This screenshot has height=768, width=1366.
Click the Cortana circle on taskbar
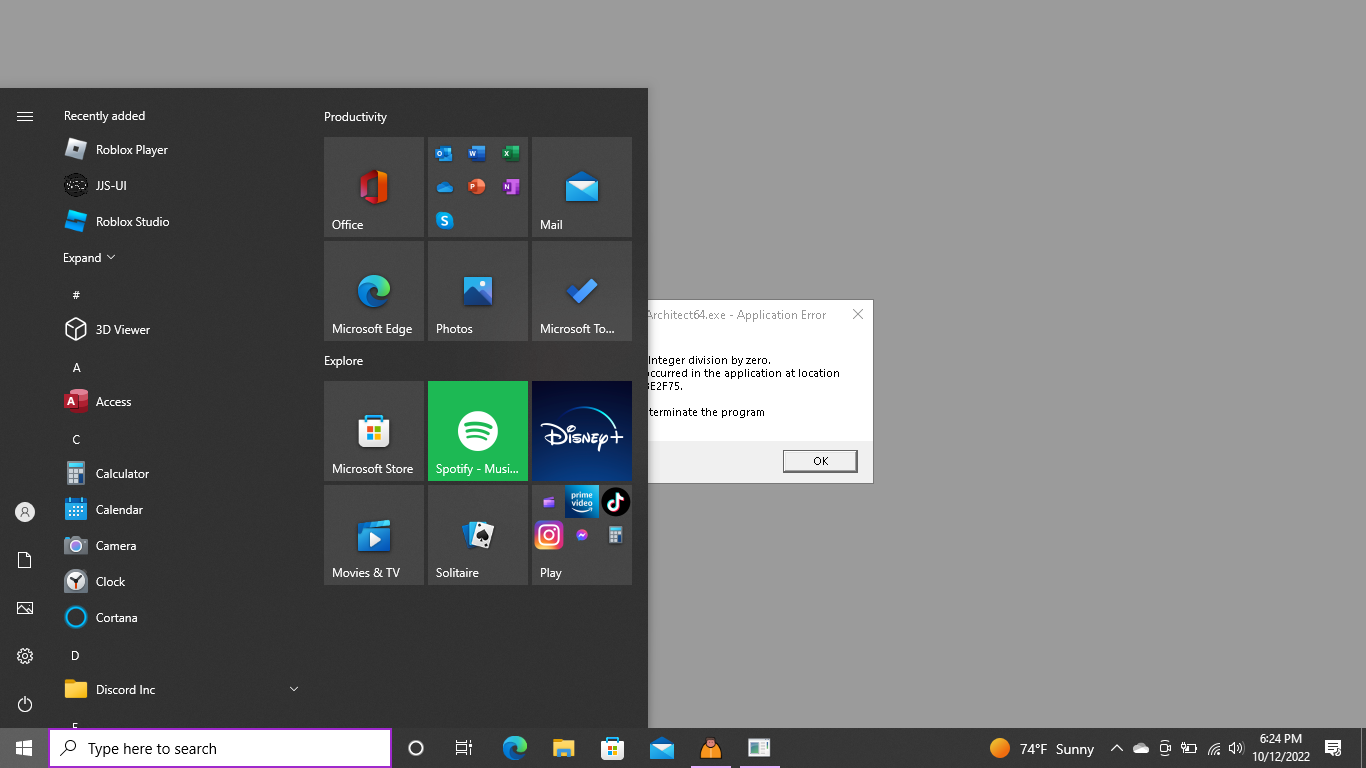pos(416,748)
